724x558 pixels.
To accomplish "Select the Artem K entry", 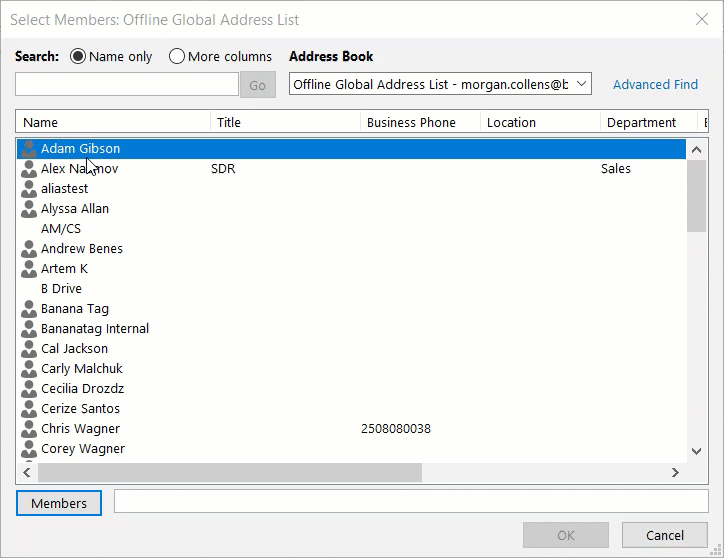I will tap(351, 269).
